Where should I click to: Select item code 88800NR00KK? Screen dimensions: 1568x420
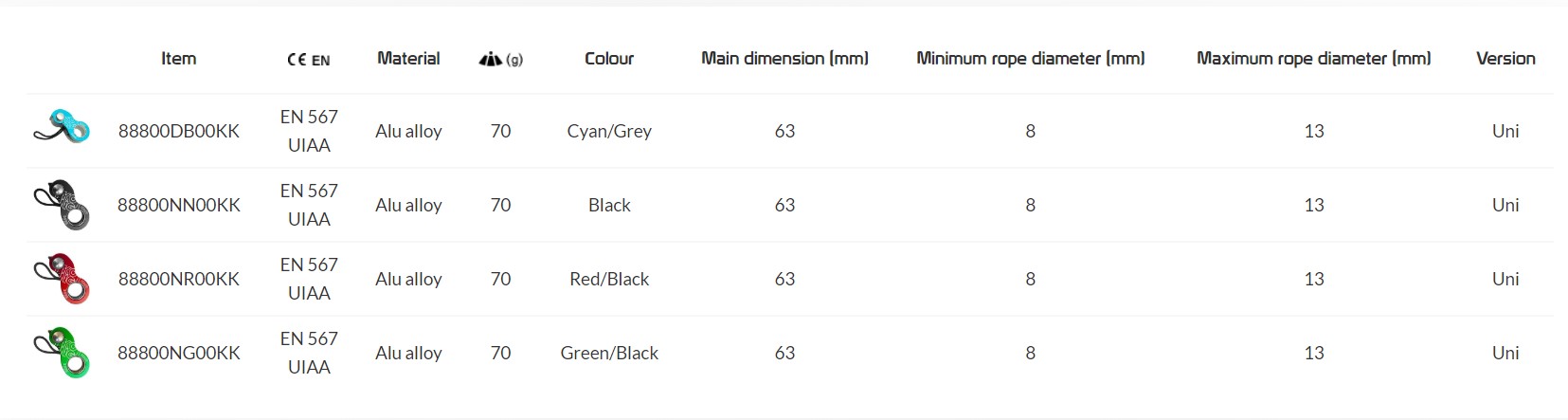(178, 279)
